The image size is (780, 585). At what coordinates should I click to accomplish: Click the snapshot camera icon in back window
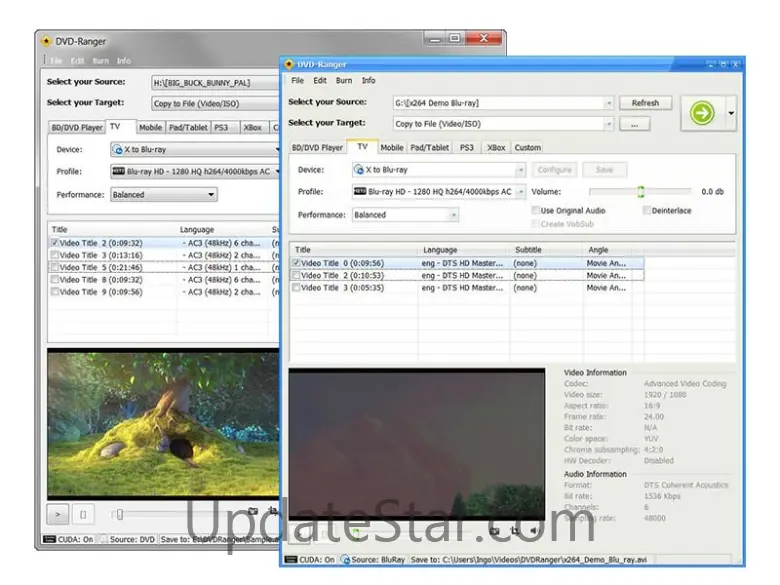(x=253, y=511)
